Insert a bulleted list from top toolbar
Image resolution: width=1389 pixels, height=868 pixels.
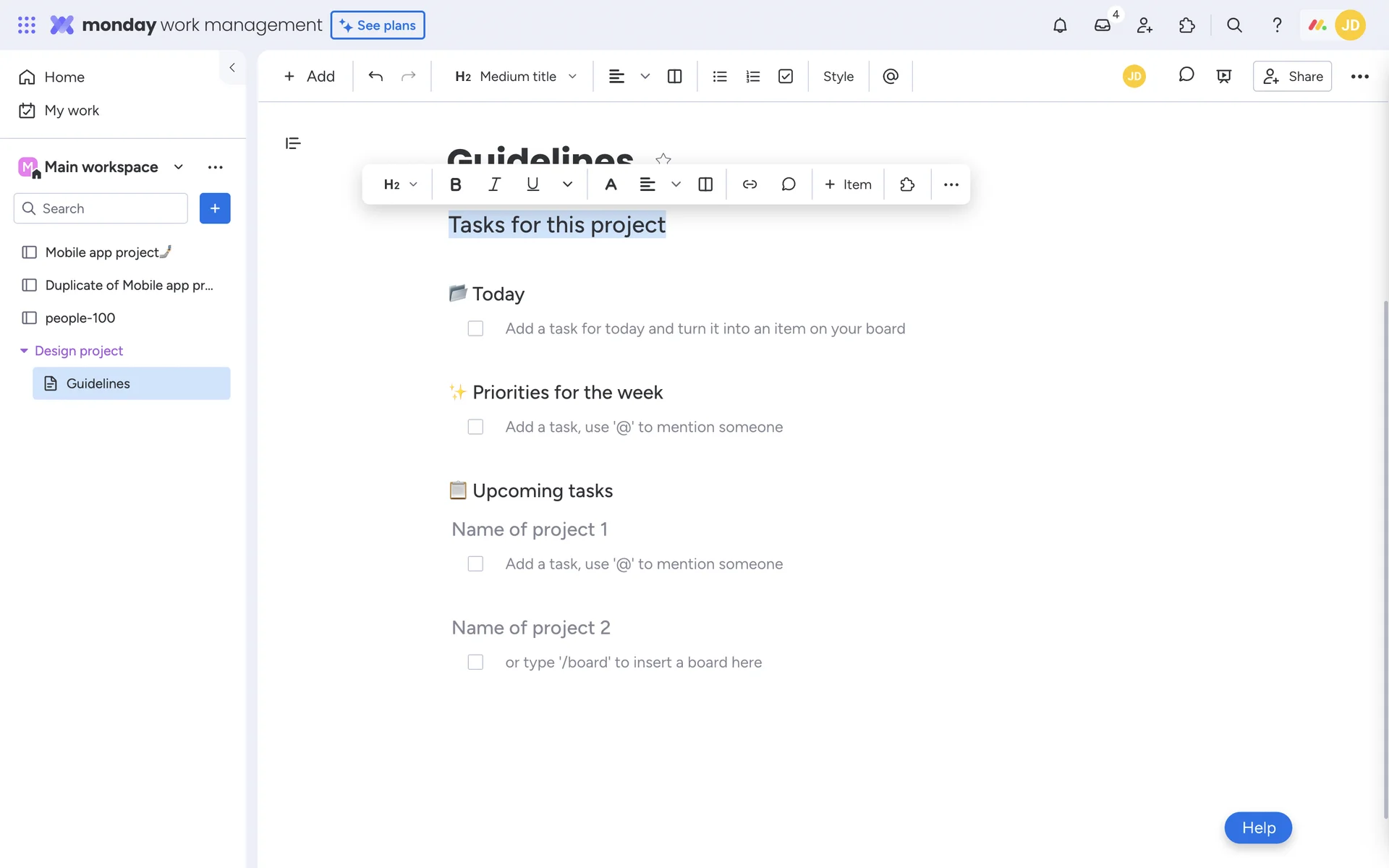pyautogui.click(x=719, y=76)
